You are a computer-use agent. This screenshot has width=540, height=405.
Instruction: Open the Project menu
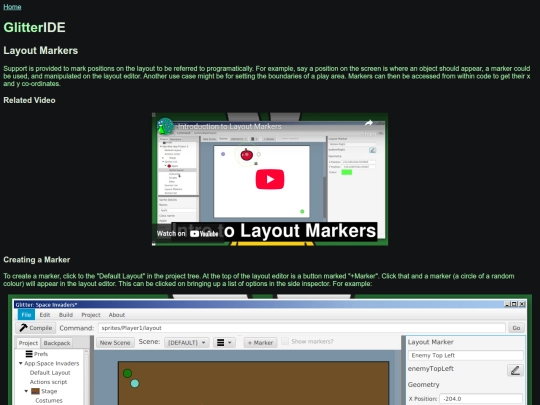(91, 315)
